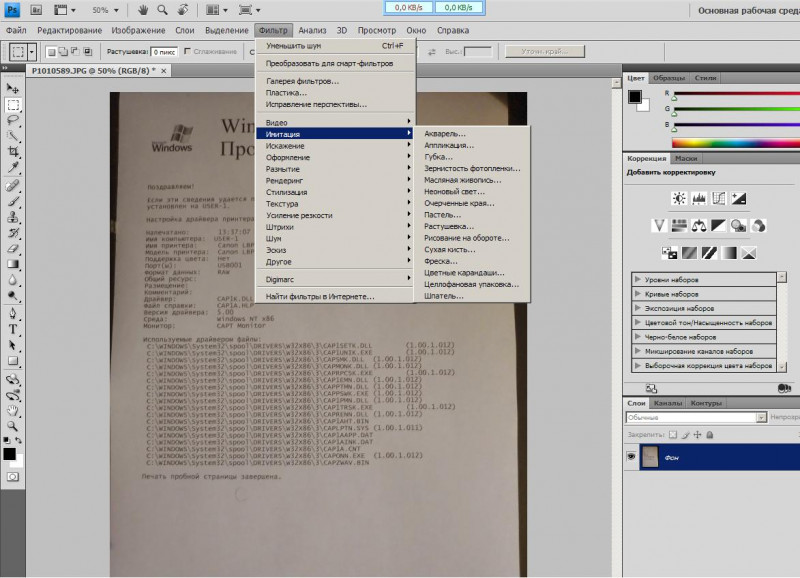Select the Zoom tool in the left toolbox
The image size is (800, 578).
(13, 426)
